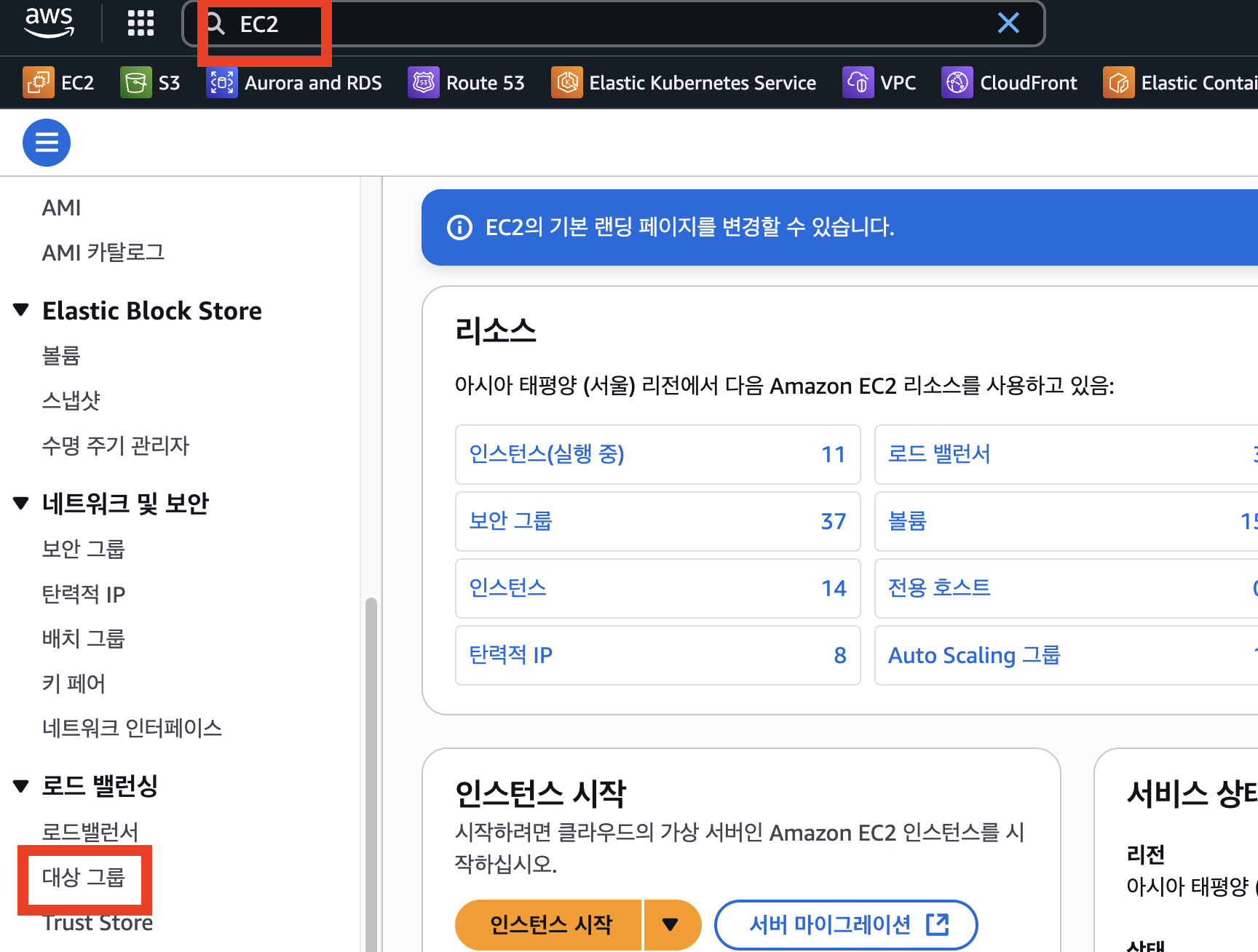Open 스냅샷 in the sidebar
The width and height of the screenshot is (1258, 952).
(71, 401)
